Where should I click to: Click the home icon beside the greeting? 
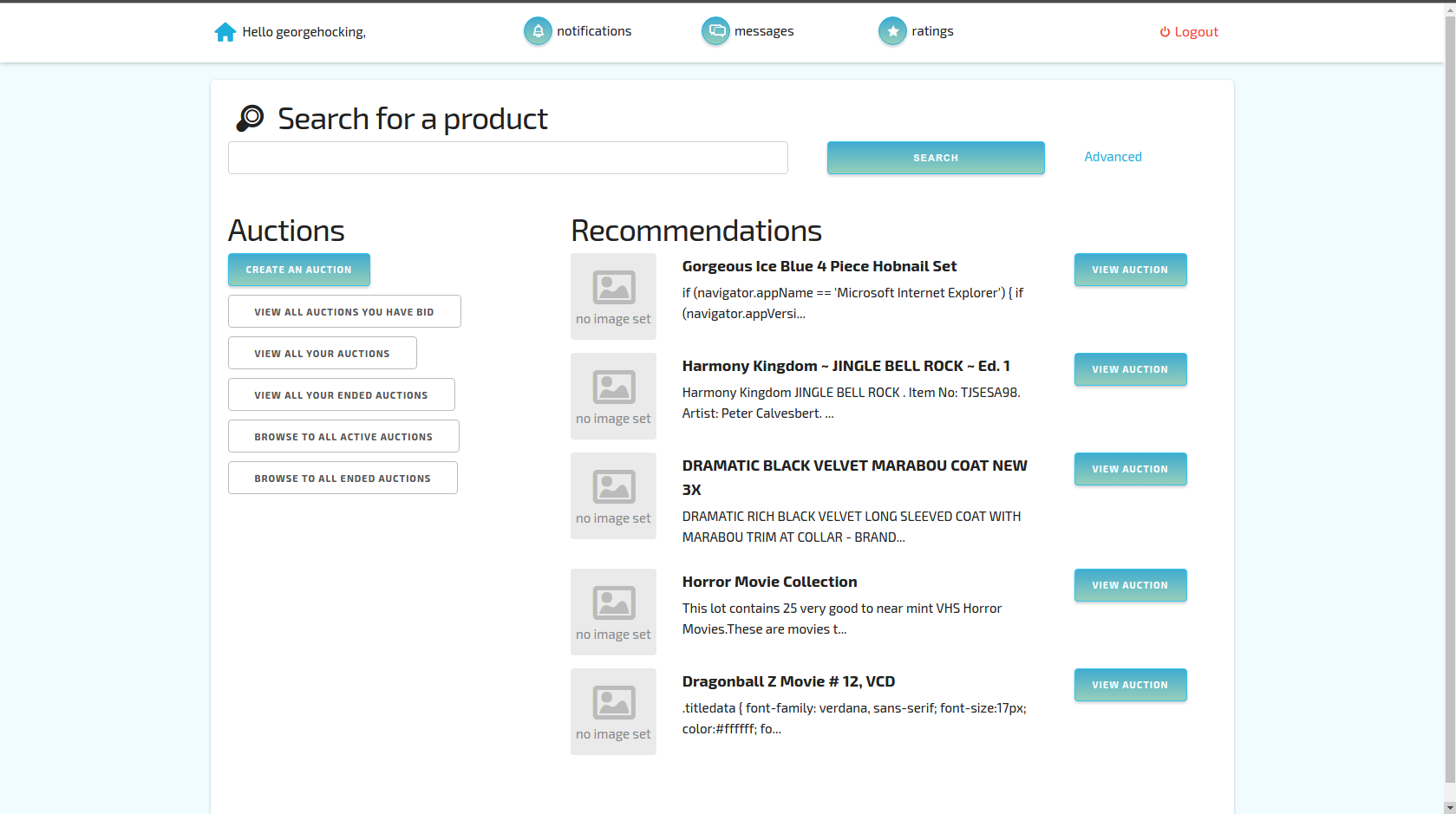(225, 31)
